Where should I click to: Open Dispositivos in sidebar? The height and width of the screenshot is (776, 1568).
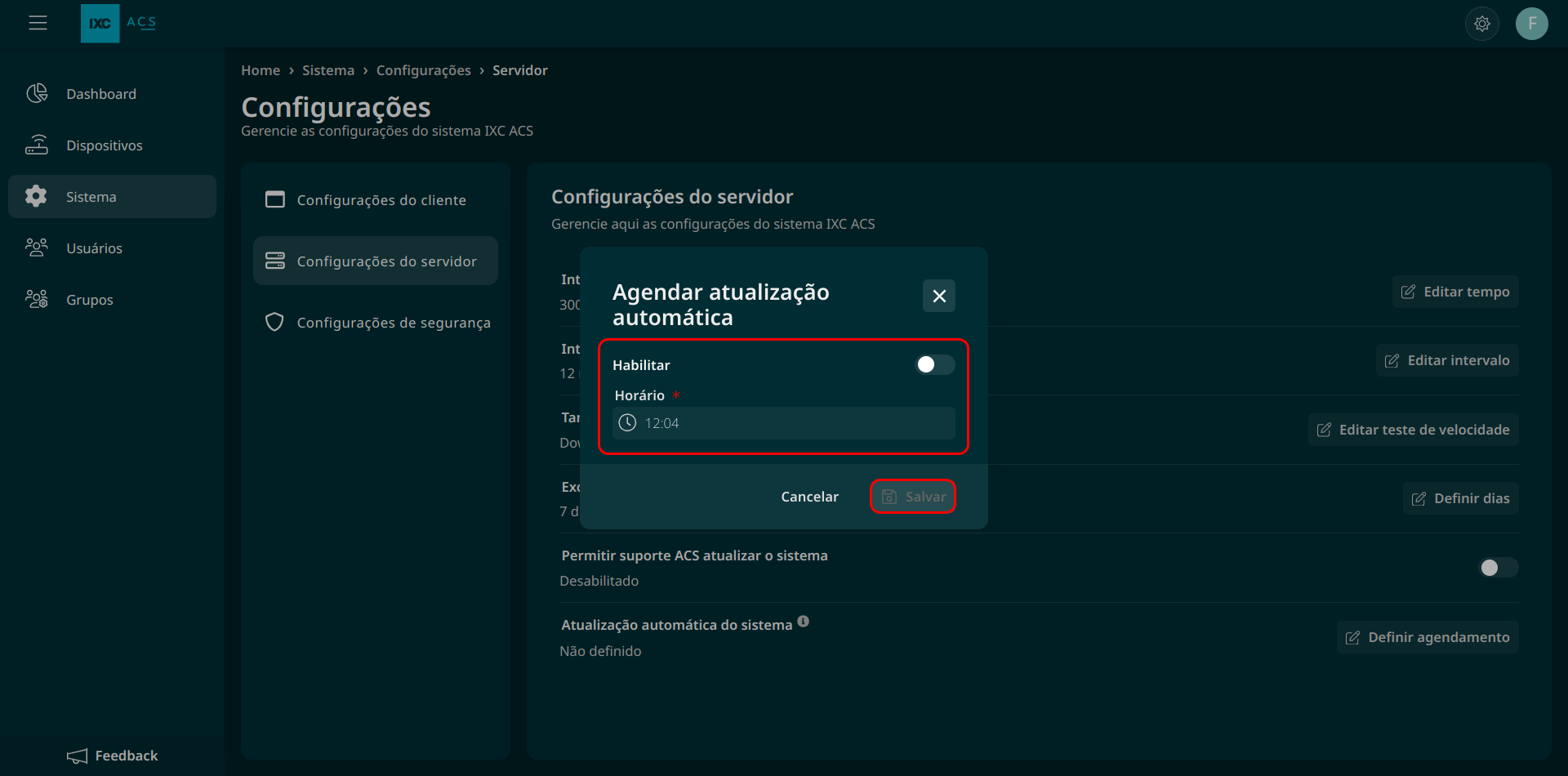[112, 145]
